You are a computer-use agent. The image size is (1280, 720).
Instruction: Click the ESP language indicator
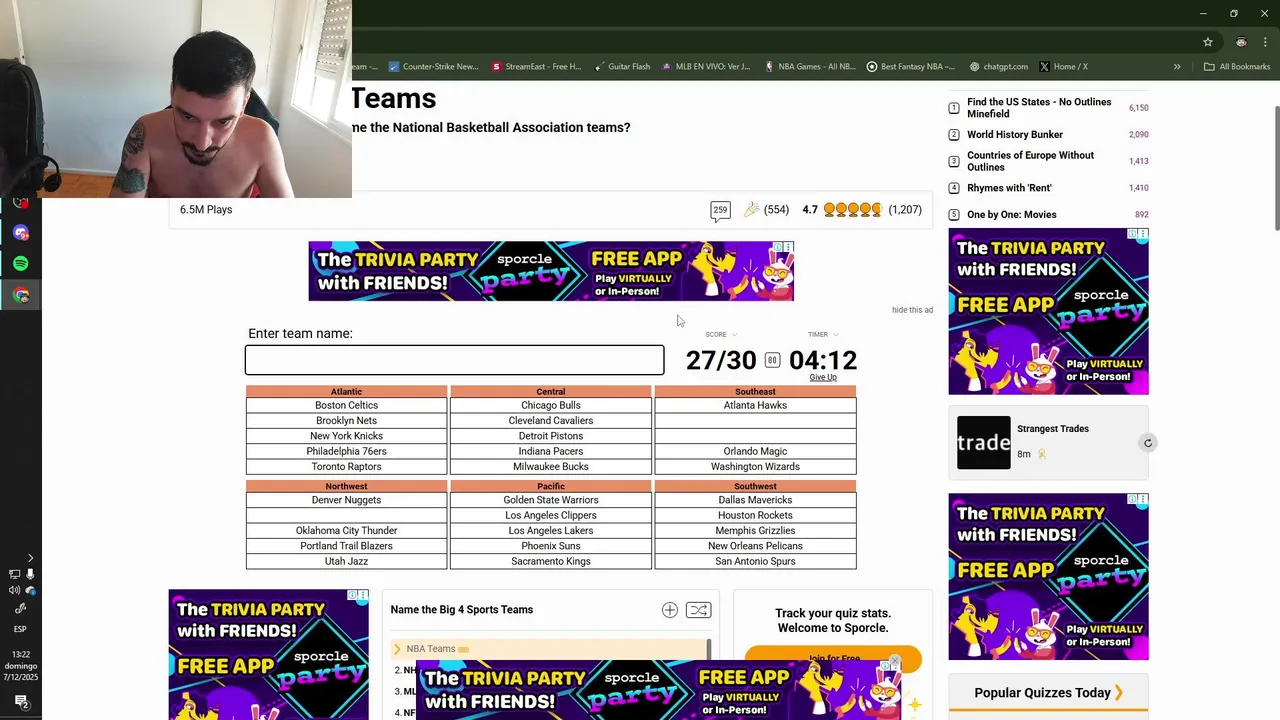click(x=20, y=629)
